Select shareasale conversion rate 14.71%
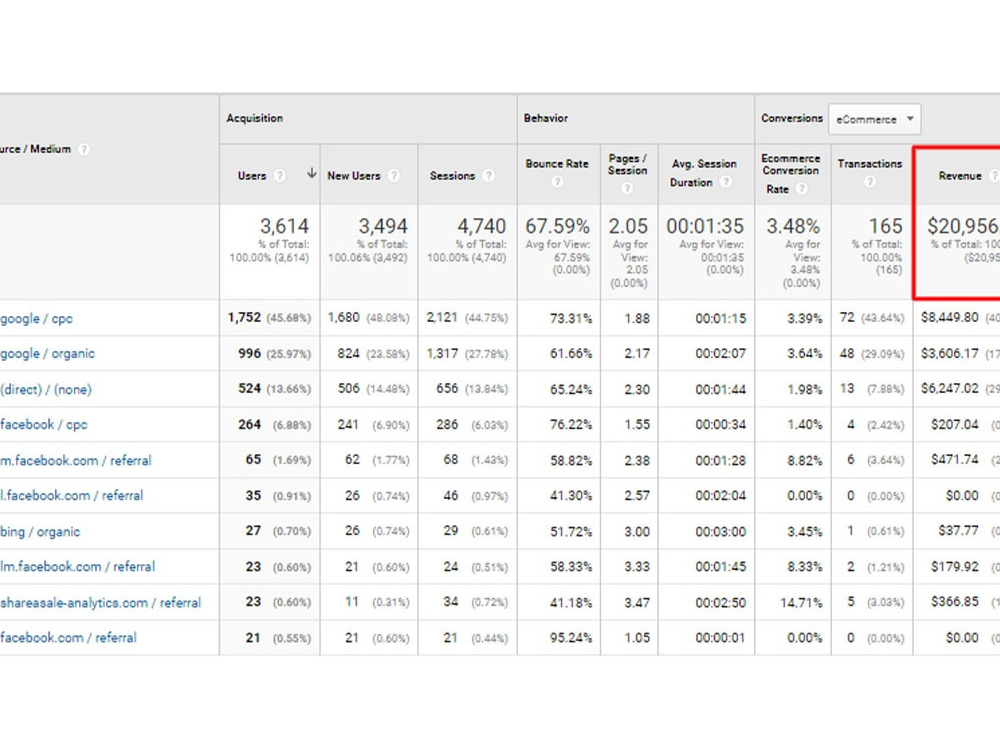Screen dimensions: 1000x750 pyautogui.click(x=801, y=603)
